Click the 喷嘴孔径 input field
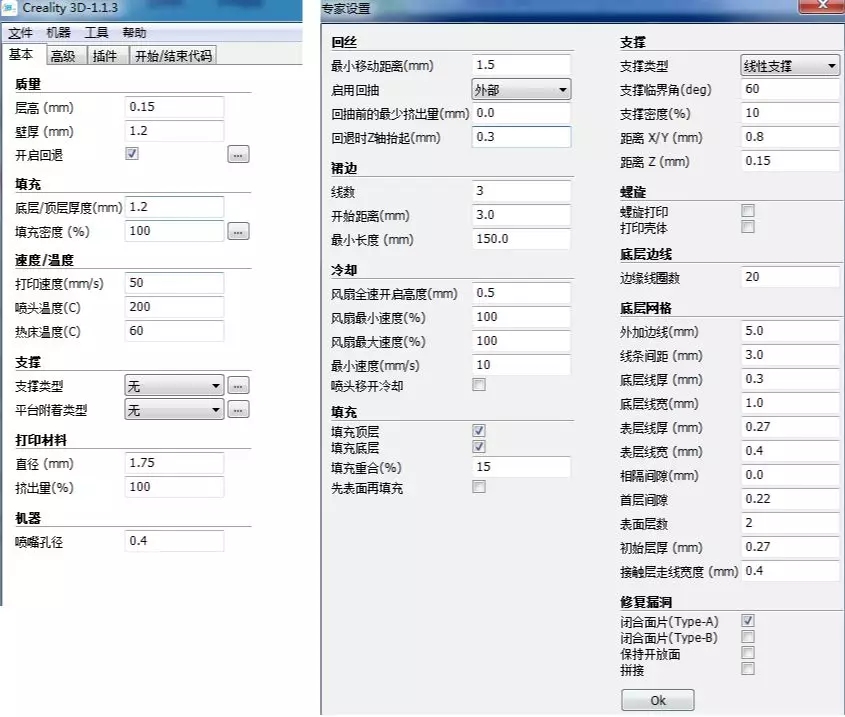 coord(174,541)
